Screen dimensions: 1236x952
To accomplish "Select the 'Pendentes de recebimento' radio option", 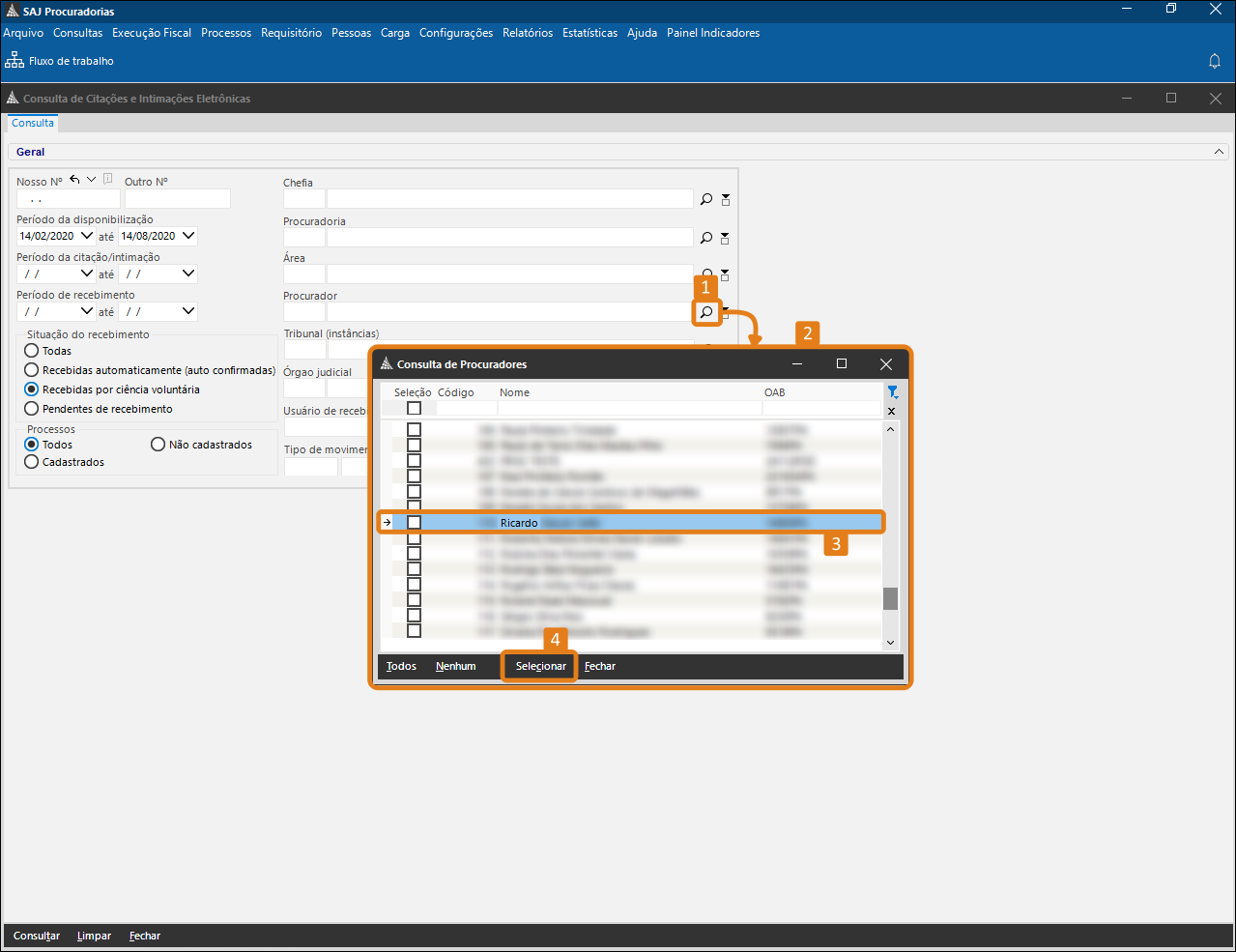I will (32, 409).
